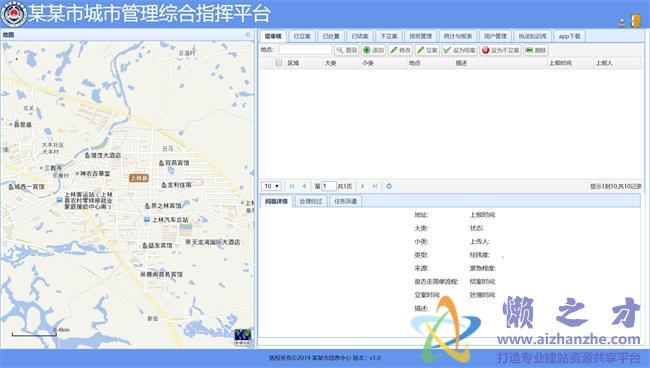Open the 排班管理 tab
The image size is (650, 368).
pos(421,36)
